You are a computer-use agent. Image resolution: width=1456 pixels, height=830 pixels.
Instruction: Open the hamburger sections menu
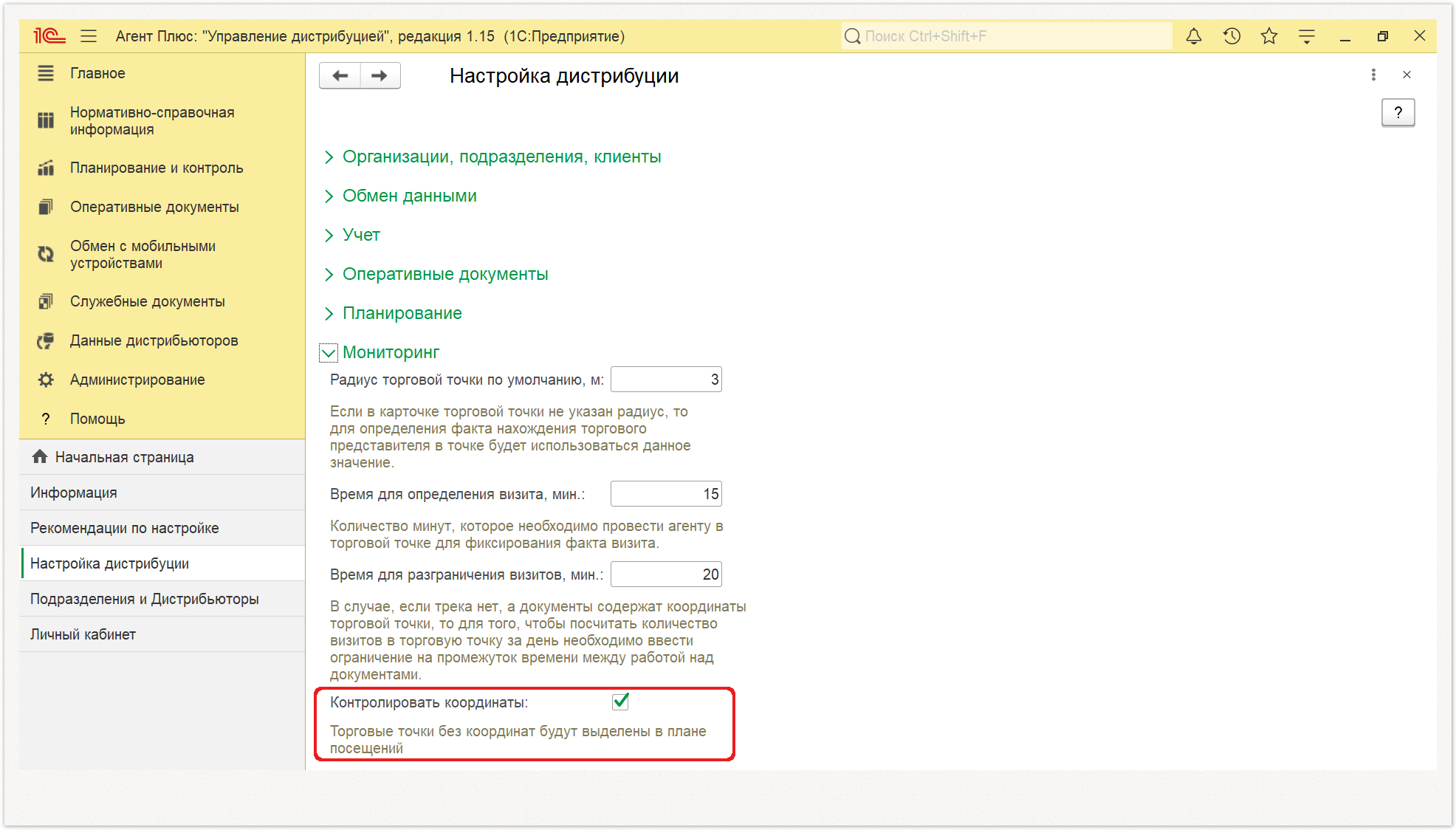point(89,35)
